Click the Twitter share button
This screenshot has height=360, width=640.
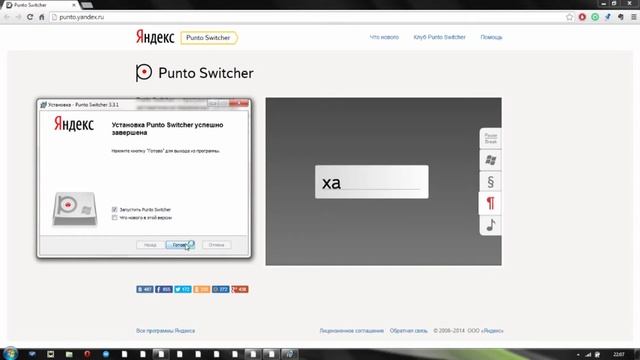(x=183, y=289)
